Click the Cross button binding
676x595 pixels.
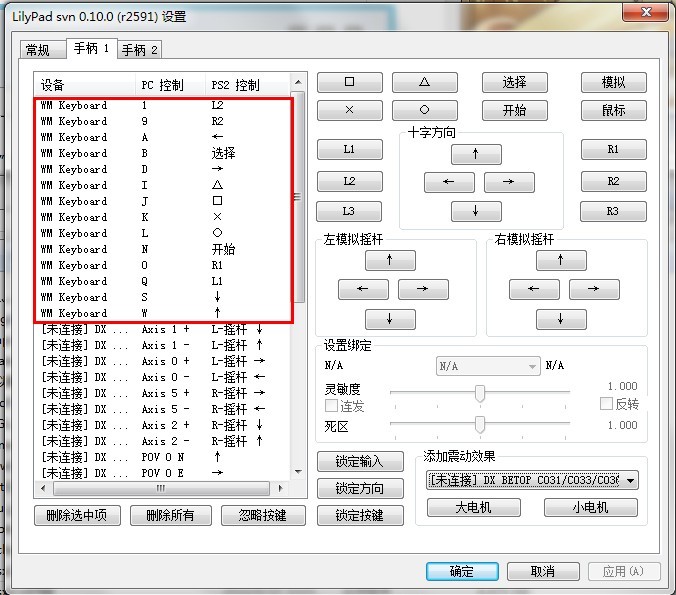350,110
